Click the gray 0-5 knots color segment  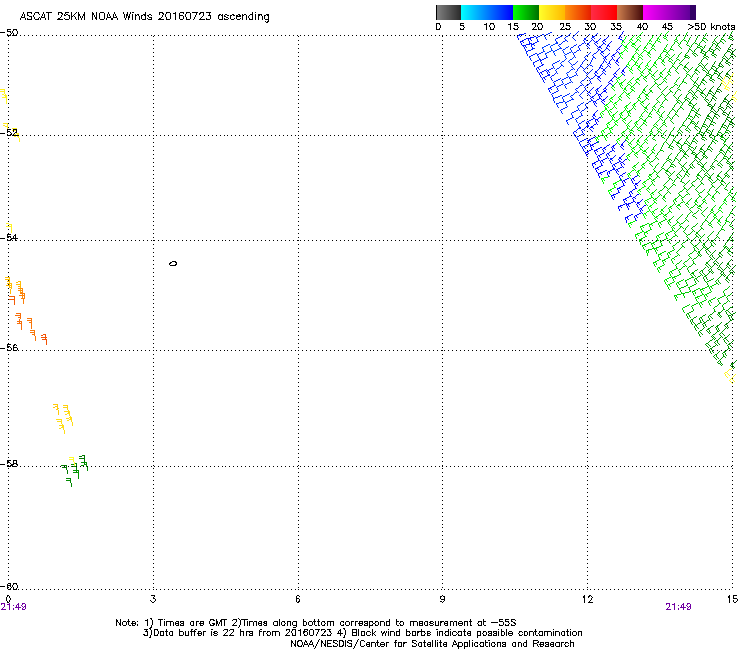pos(448,12)
